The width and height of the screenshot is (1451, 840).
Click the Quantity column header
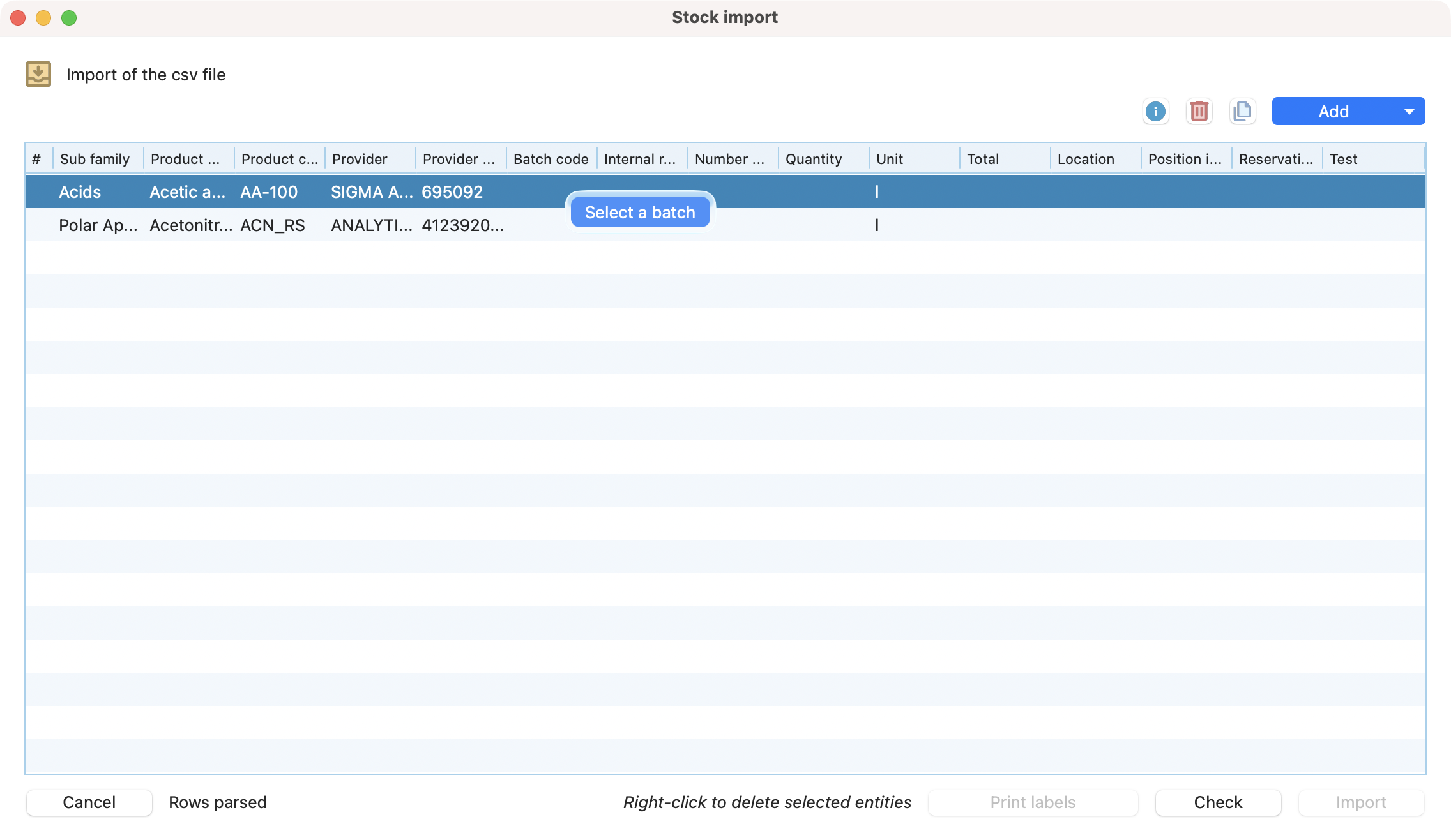pyautogui.click(x=813, y=159)
